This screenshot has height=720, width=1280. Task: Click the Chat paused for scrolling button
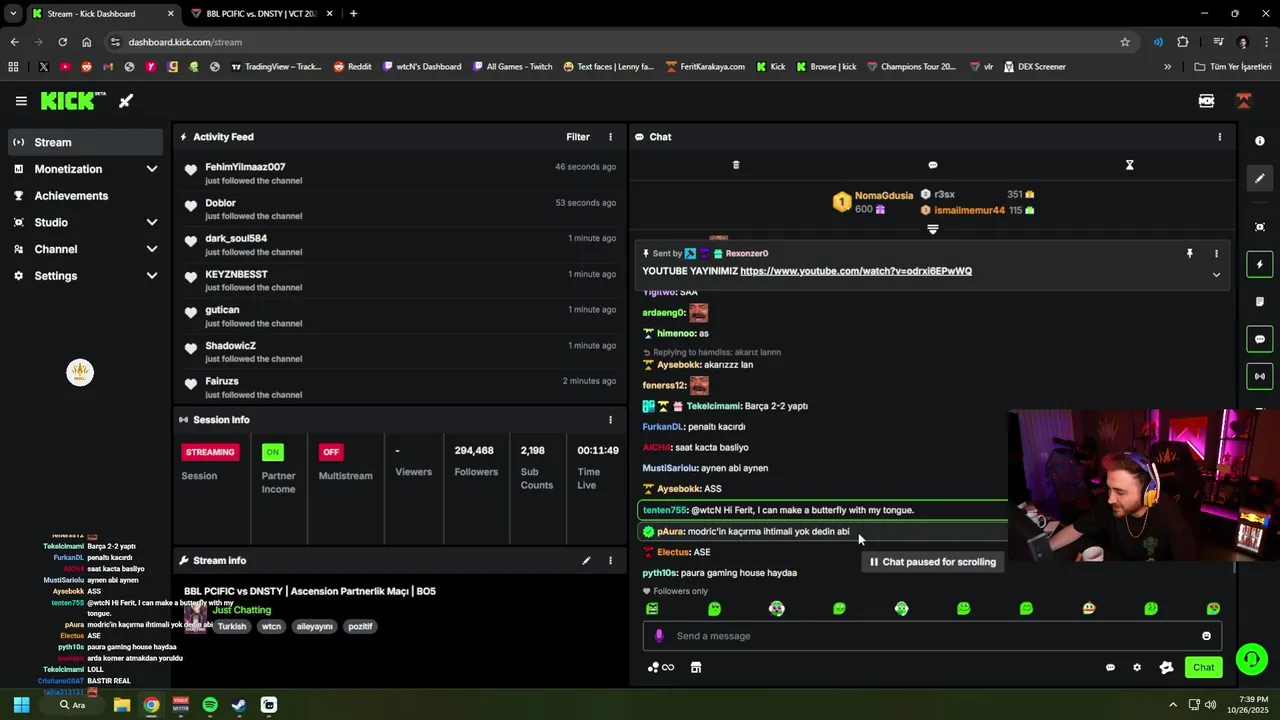coord(933,562)
